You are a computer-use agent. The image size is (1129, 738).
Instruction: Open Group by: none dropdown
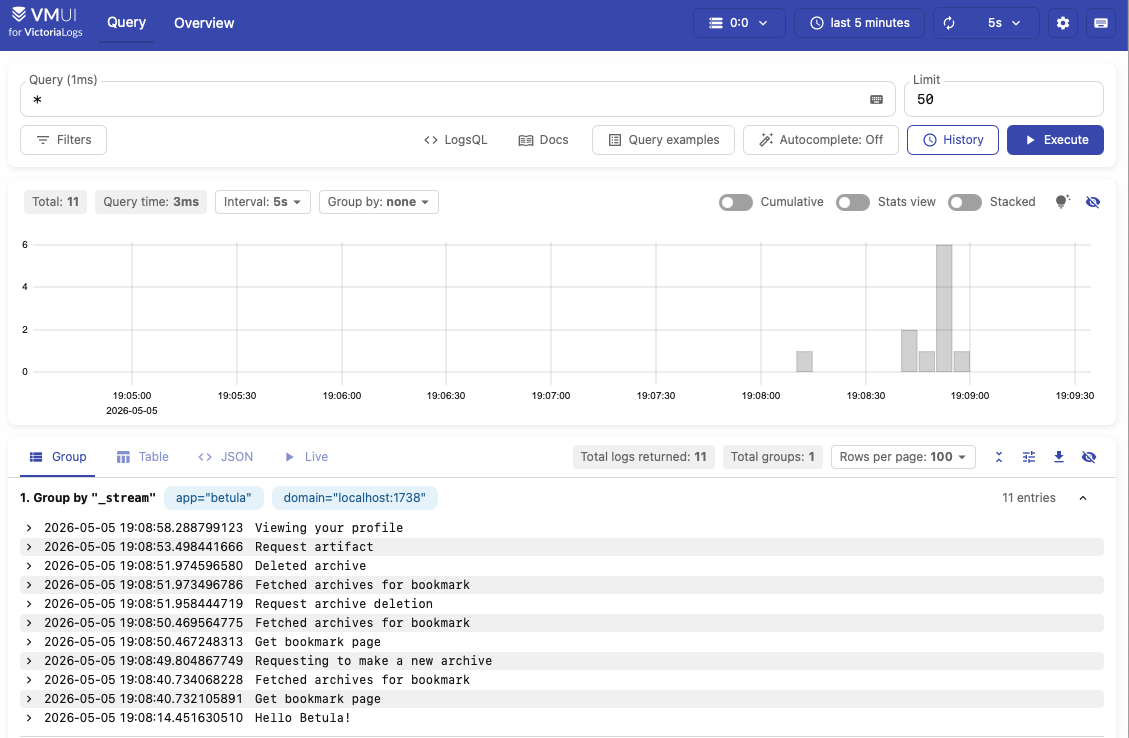point(379,202)
